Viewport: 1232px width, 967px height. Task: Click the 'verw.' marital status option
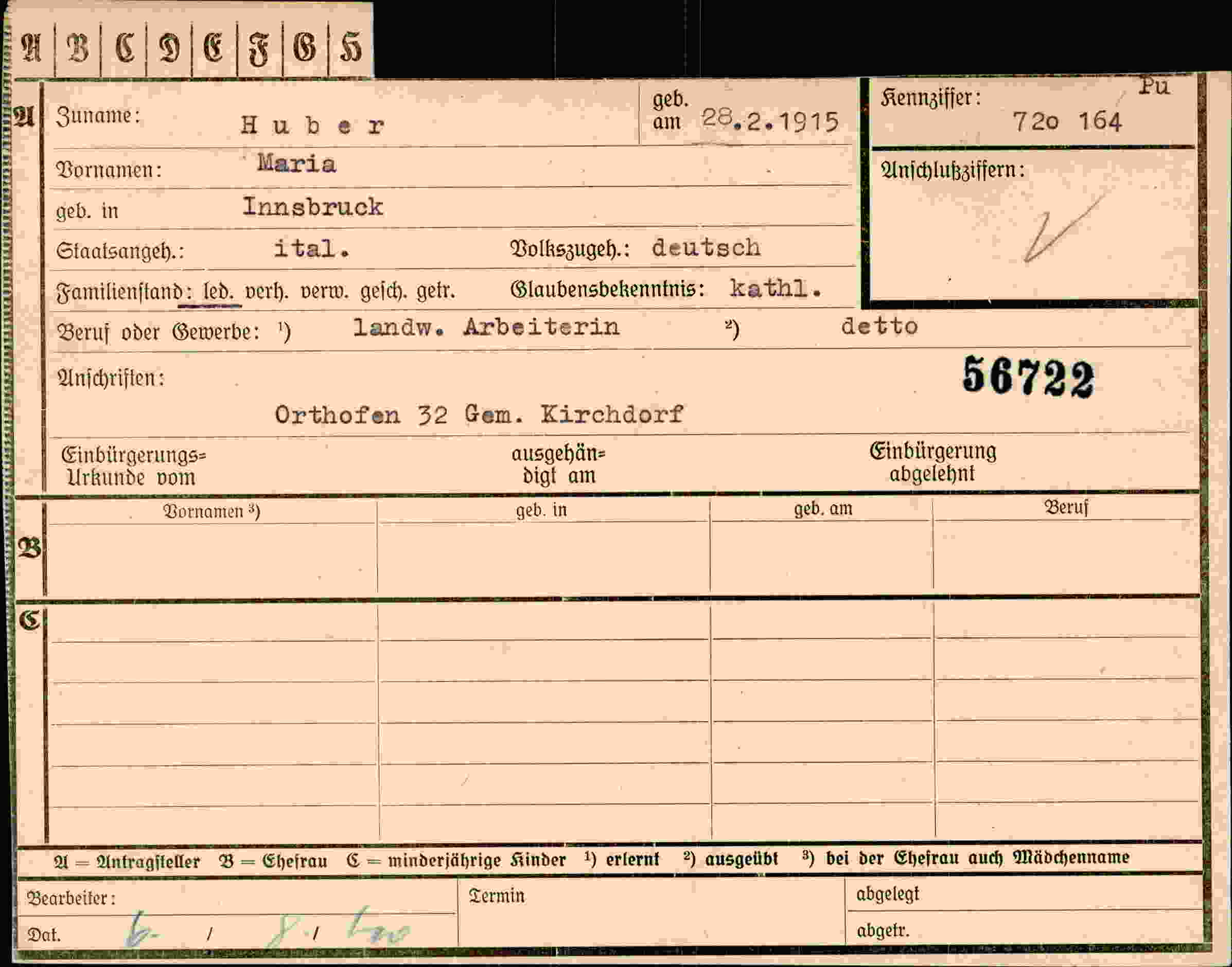325,292
